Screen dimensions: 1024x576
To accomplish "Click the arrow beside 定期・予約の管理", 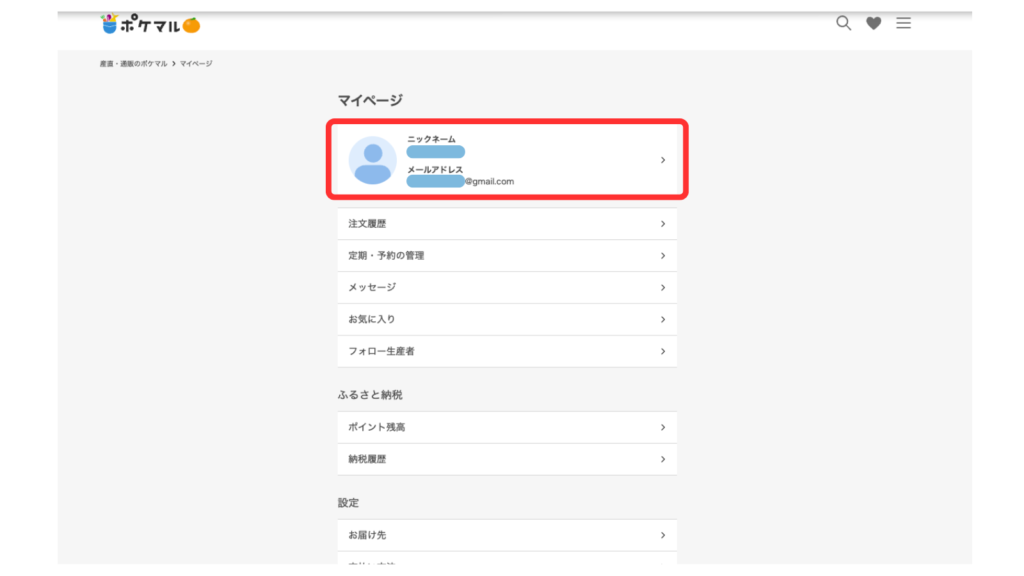I will pyautogui.click(x=663, y=256).
